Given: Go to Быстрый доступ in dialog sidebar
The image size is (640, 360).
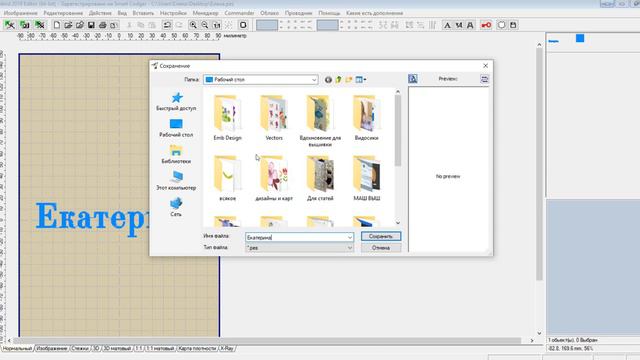Looking at the screenshot, I should (x=176, y=102).
